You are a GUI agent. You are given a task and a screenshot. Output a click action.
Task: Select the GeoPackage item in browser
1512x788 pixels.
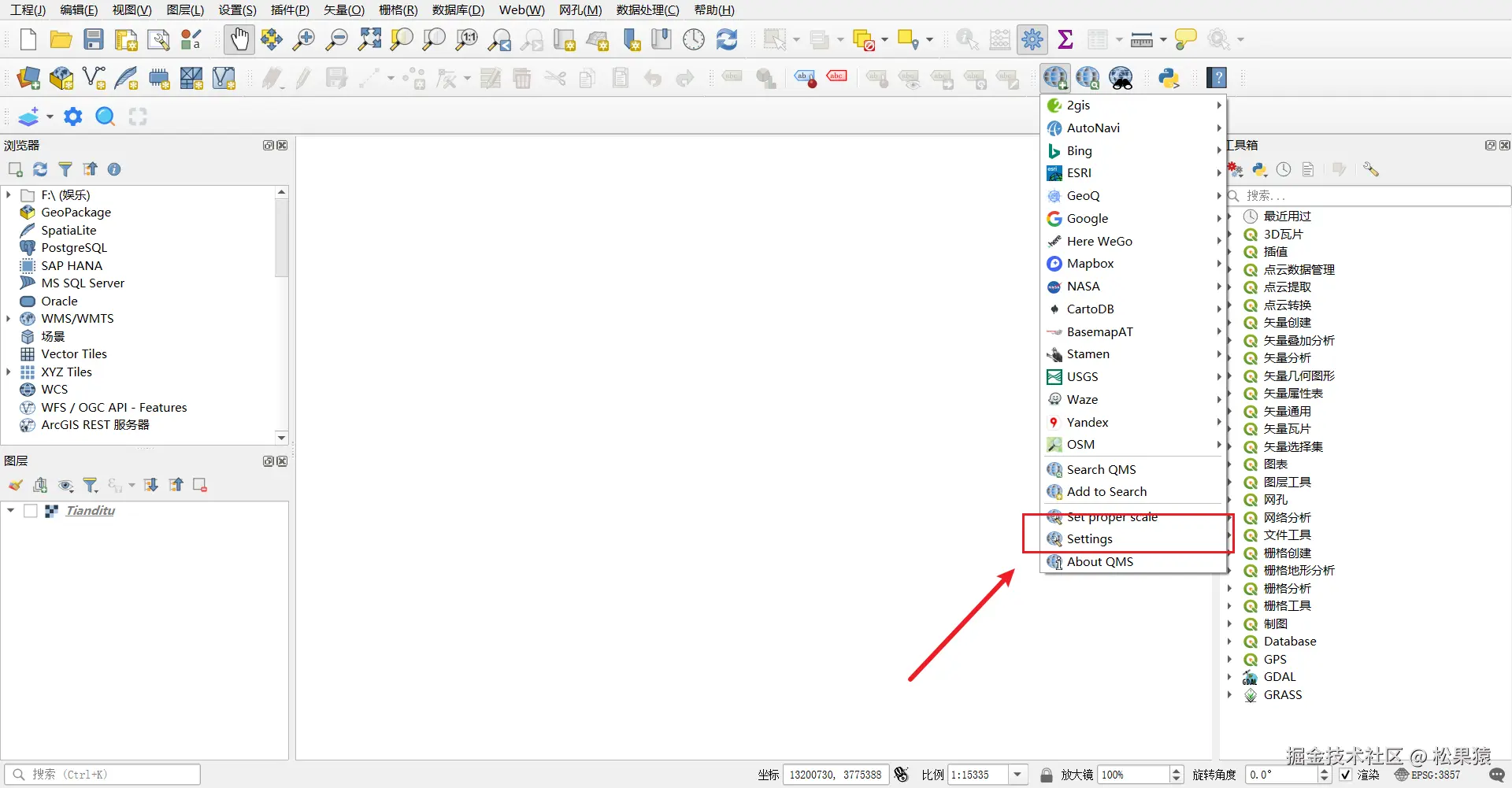point(76,213)
